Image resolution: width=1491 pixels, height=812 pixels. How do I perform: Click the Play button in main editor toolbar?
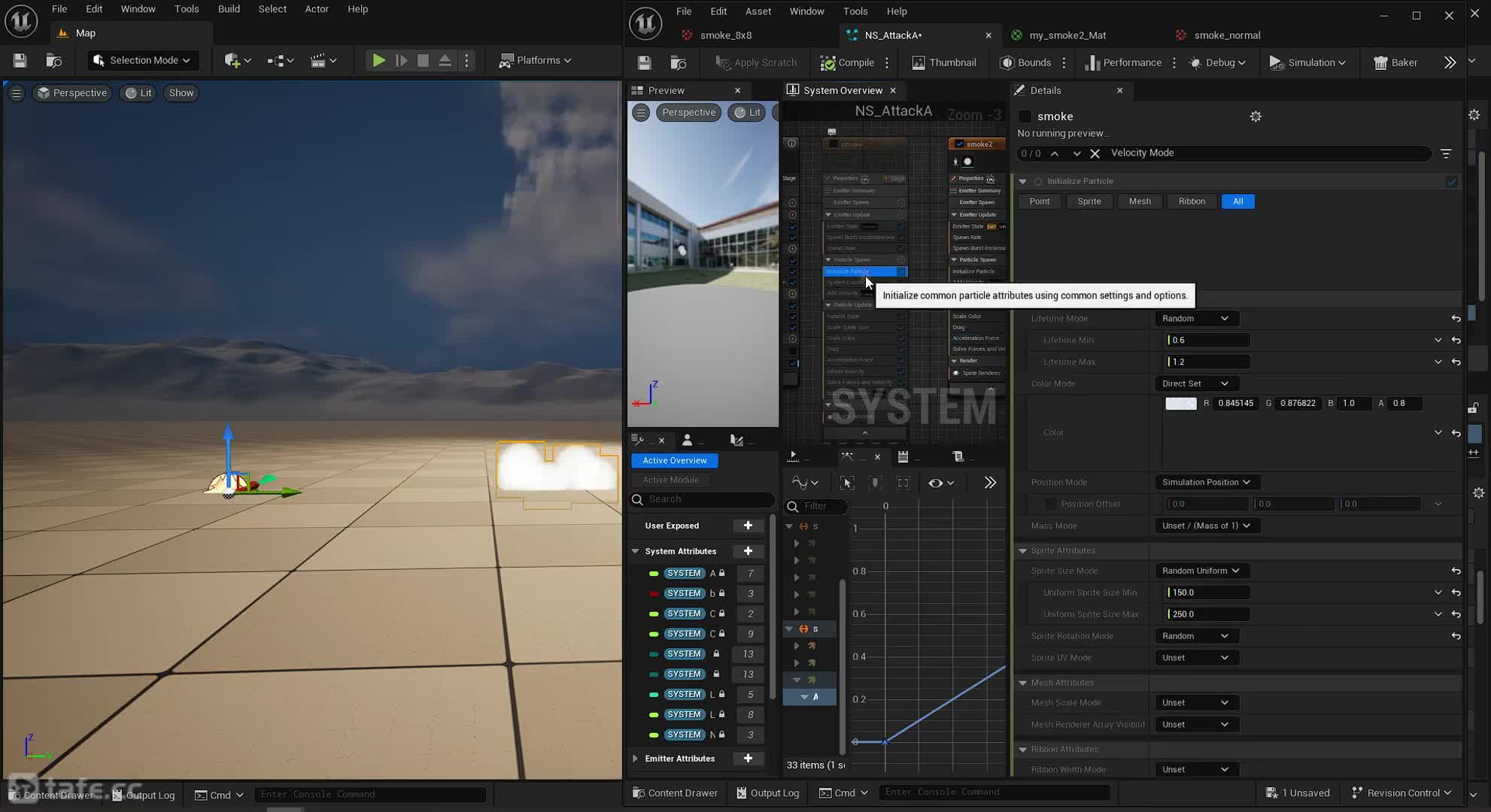378,60
